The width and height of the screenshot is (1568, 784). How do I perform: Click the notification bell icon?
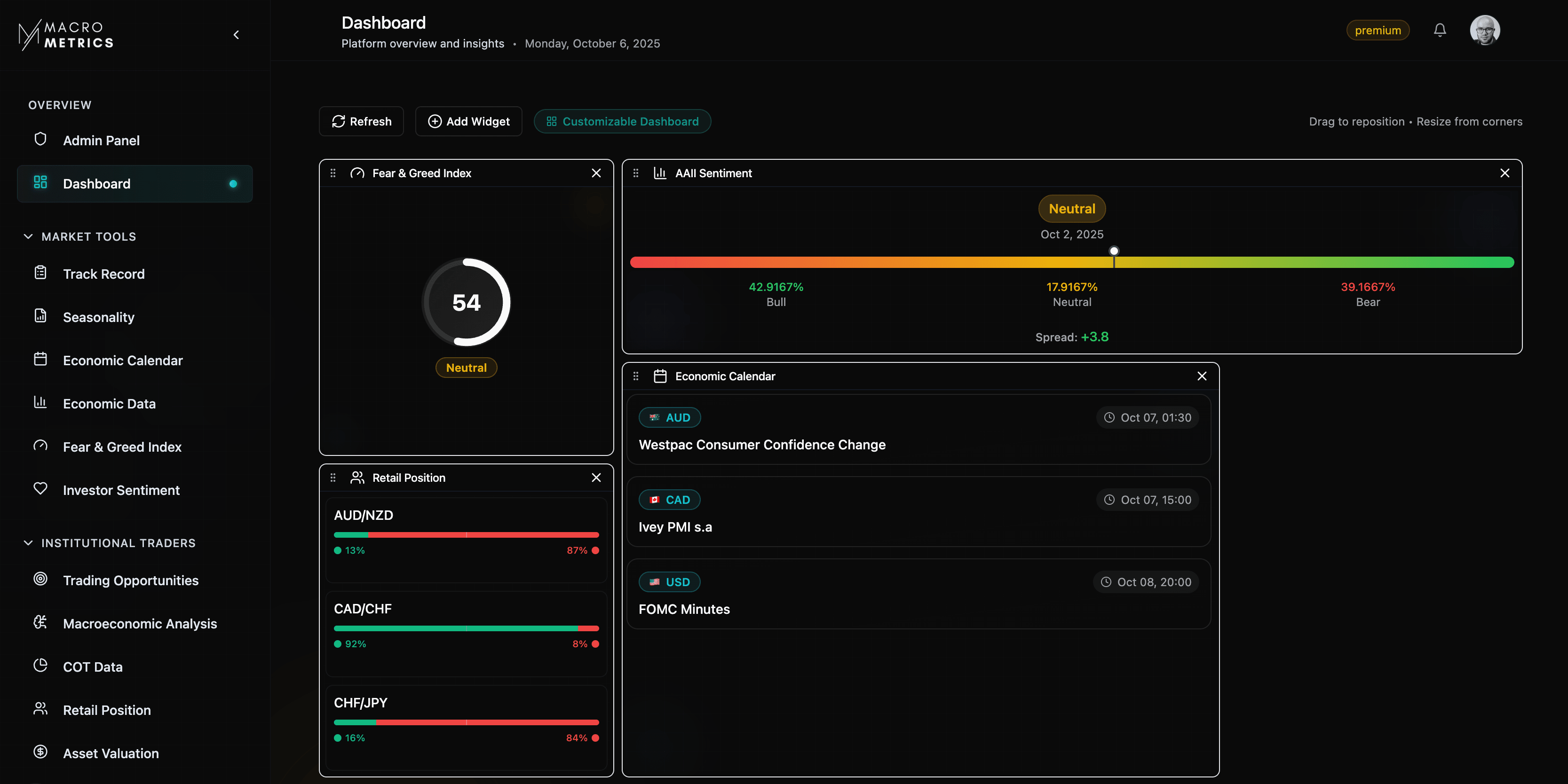1439,30
